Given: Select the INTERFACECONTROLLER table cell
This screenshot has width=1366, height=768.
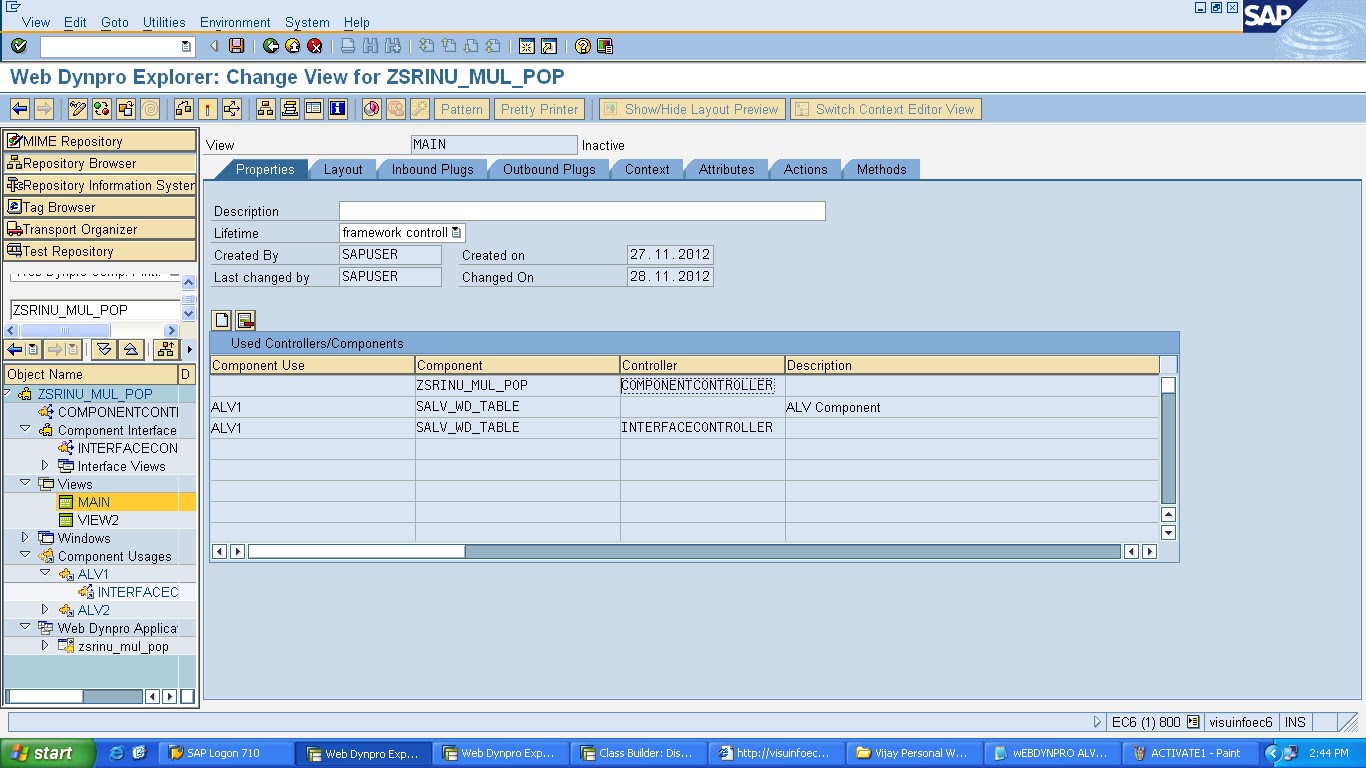Looking at the screenshot, I should point(702,427).
